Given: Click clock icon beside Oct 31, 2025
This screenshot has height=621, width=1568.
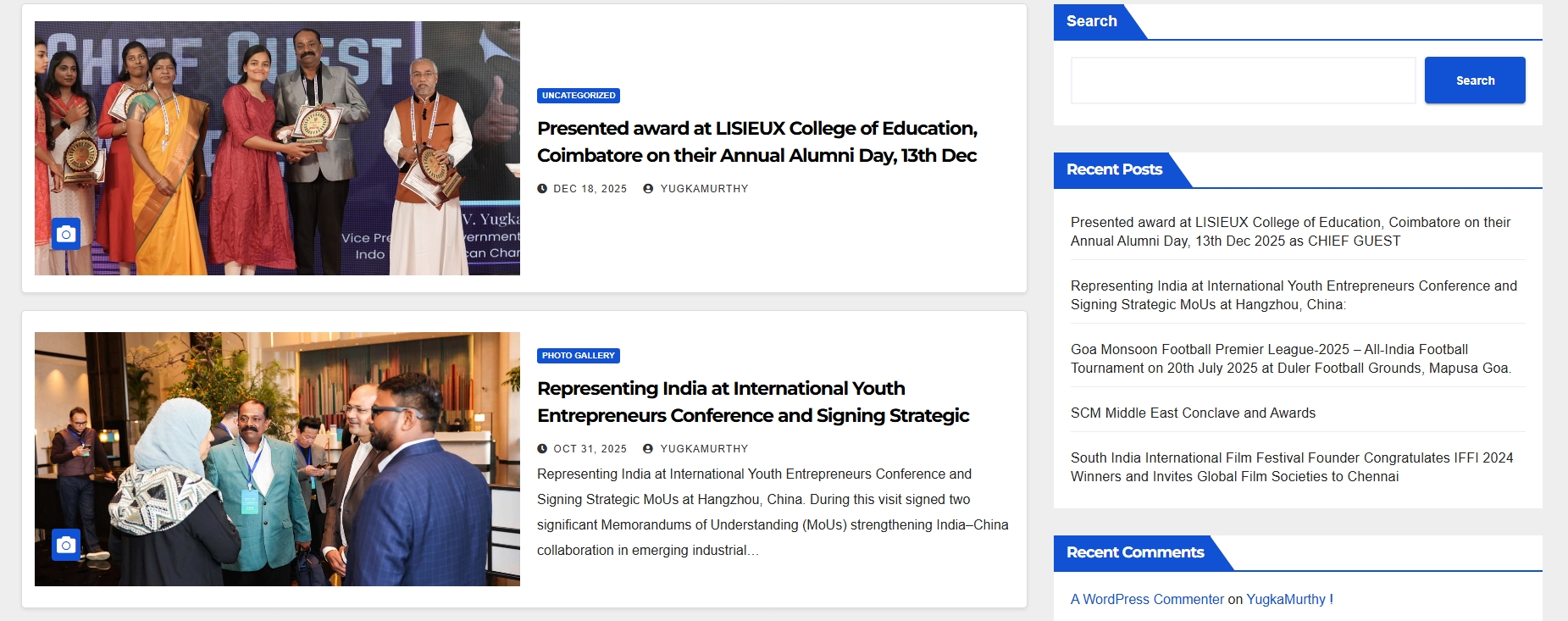Looking at the screenshot, I should 542,449.
